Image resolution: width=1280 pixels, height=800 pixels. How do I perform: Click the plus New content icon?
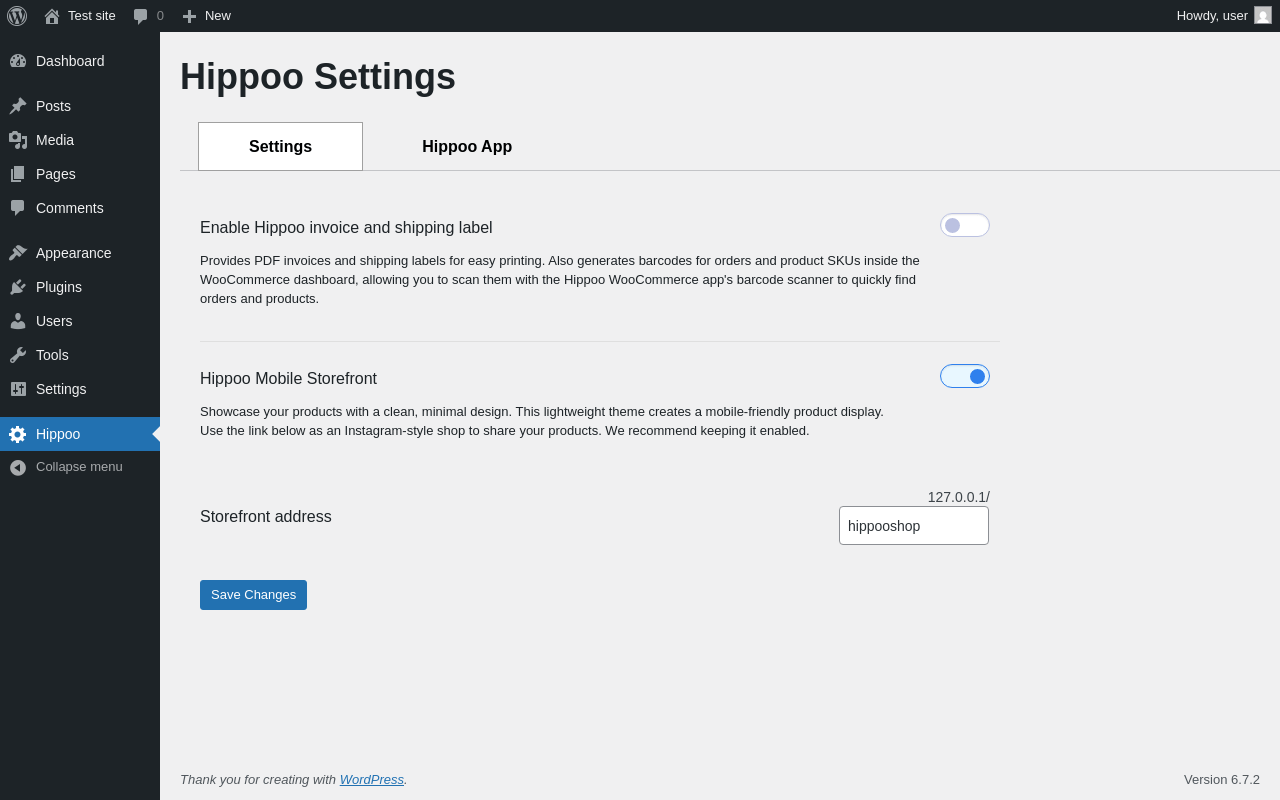tap(189, 16)
